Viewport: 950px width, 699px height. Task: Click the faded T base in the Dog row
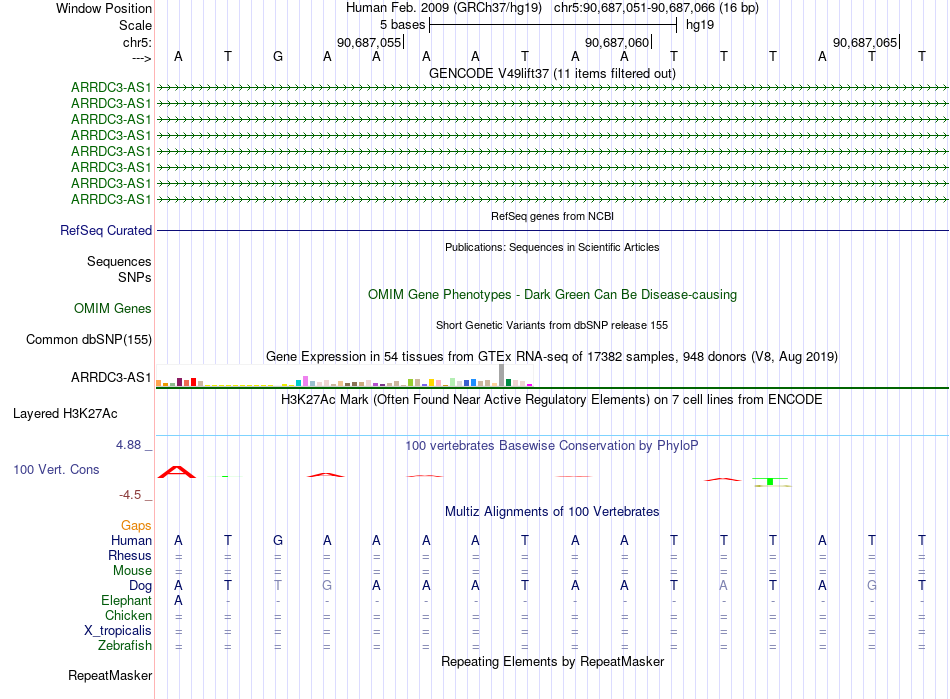click(x=277, y=585)
